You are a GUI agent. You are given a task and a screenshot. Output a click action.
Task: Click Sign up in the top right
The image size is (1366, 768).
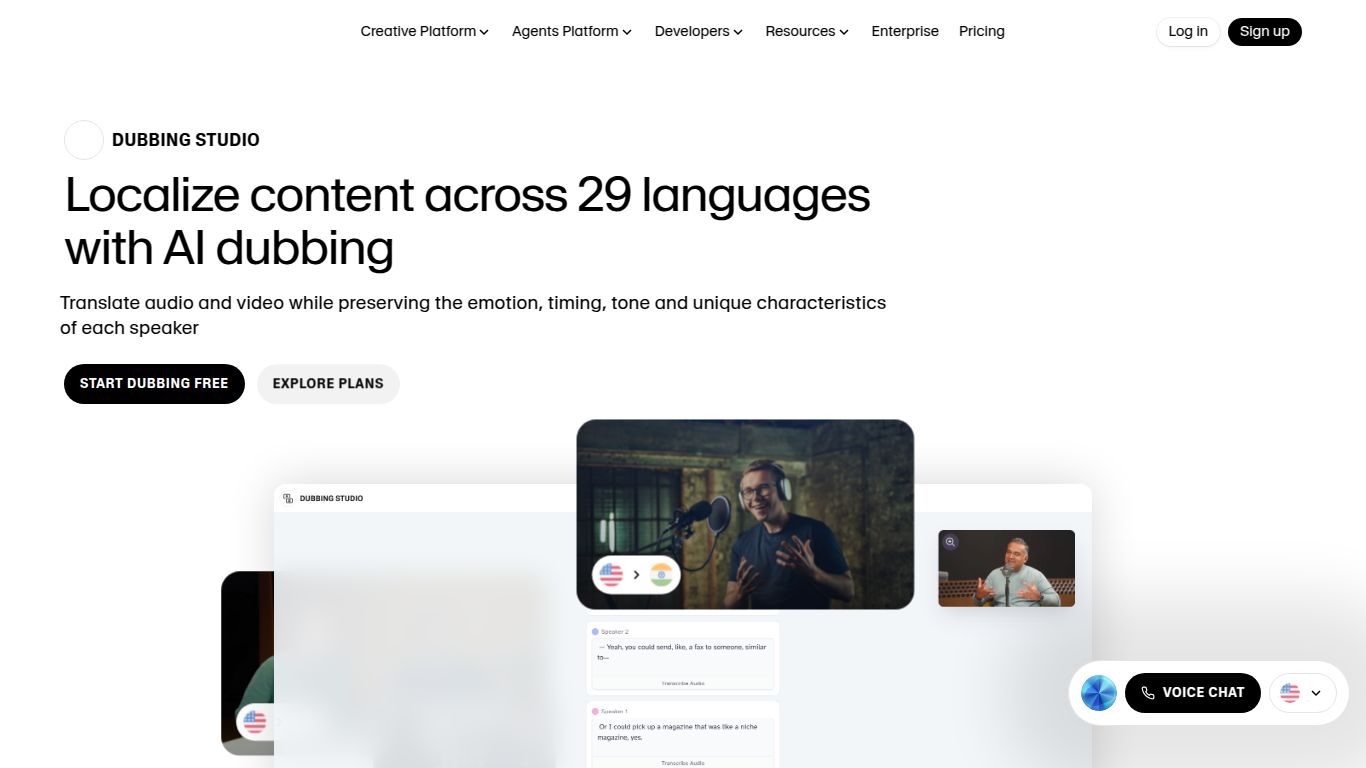coord(1264,31)
